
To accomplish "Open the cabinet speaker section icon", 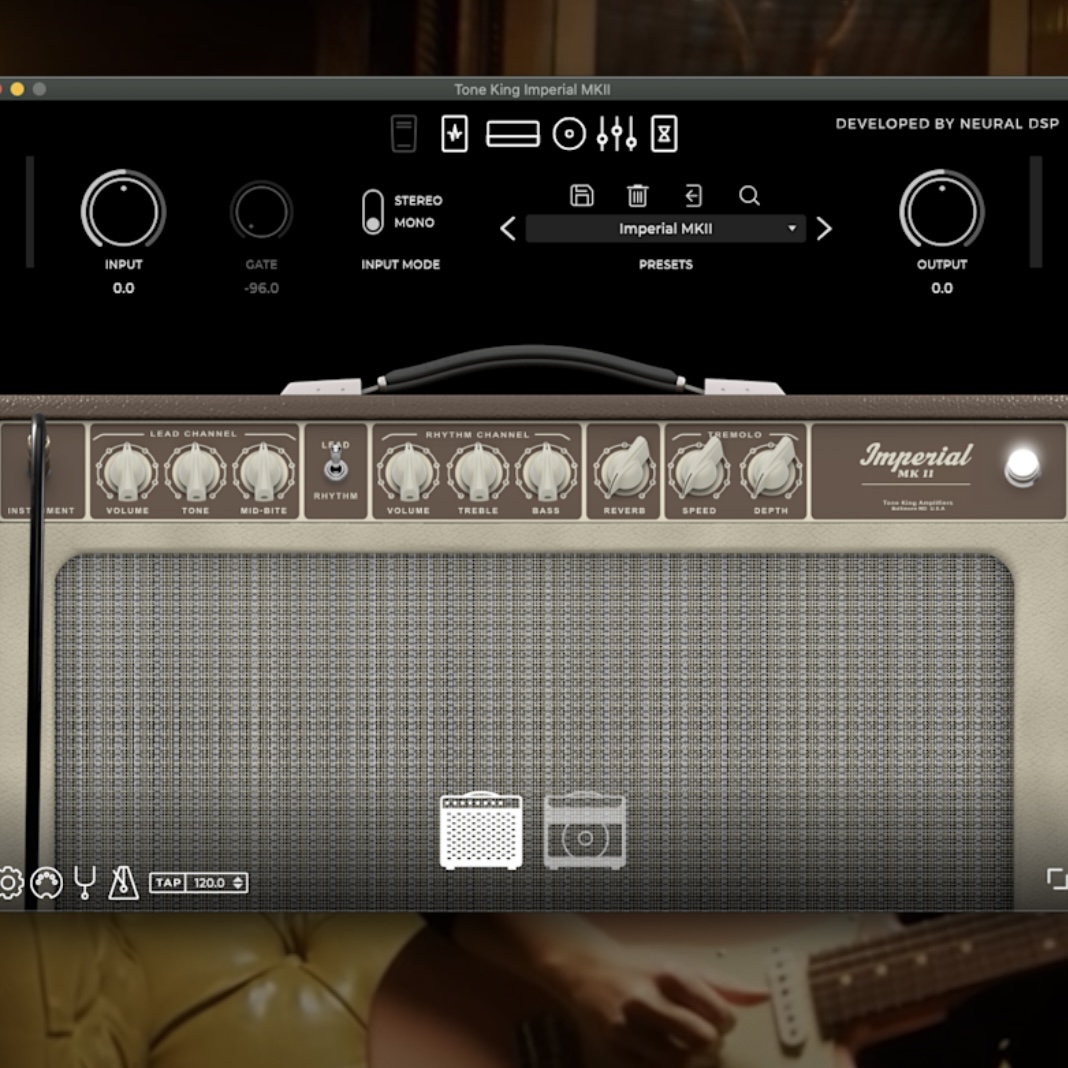I will [x=569, y=134].
